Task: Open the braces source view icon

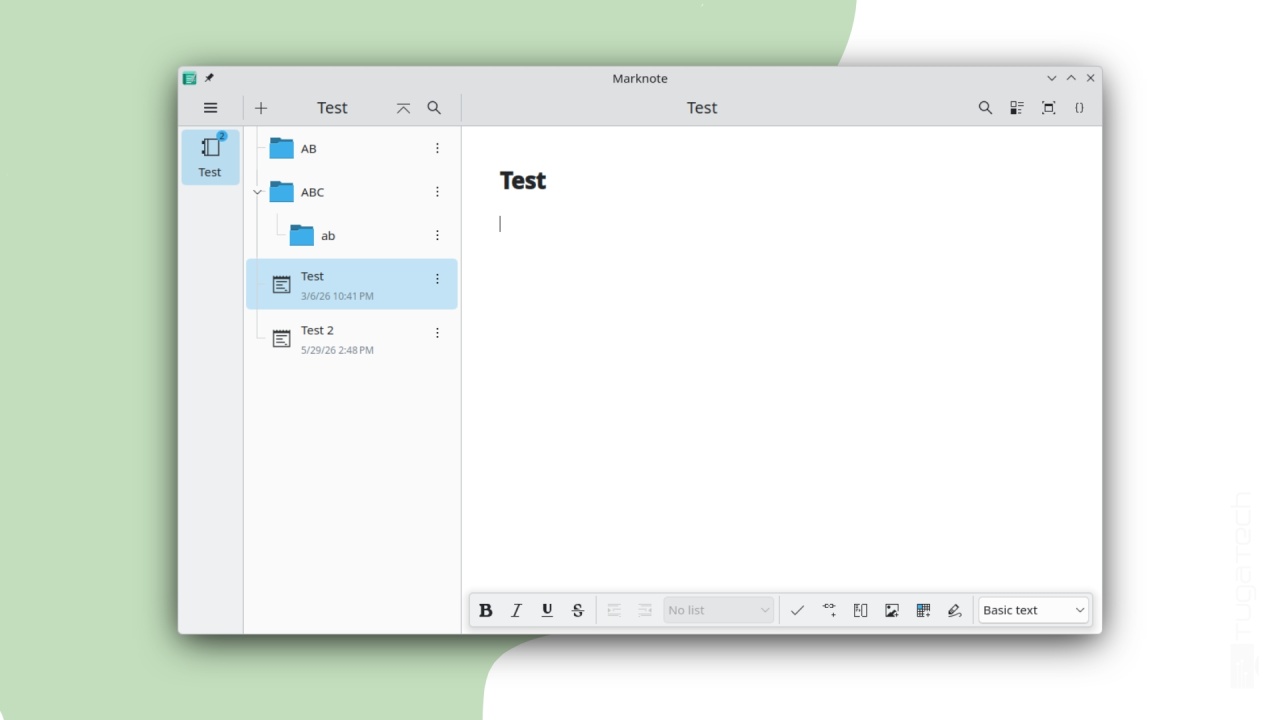Action: [x=1079, y=108]
